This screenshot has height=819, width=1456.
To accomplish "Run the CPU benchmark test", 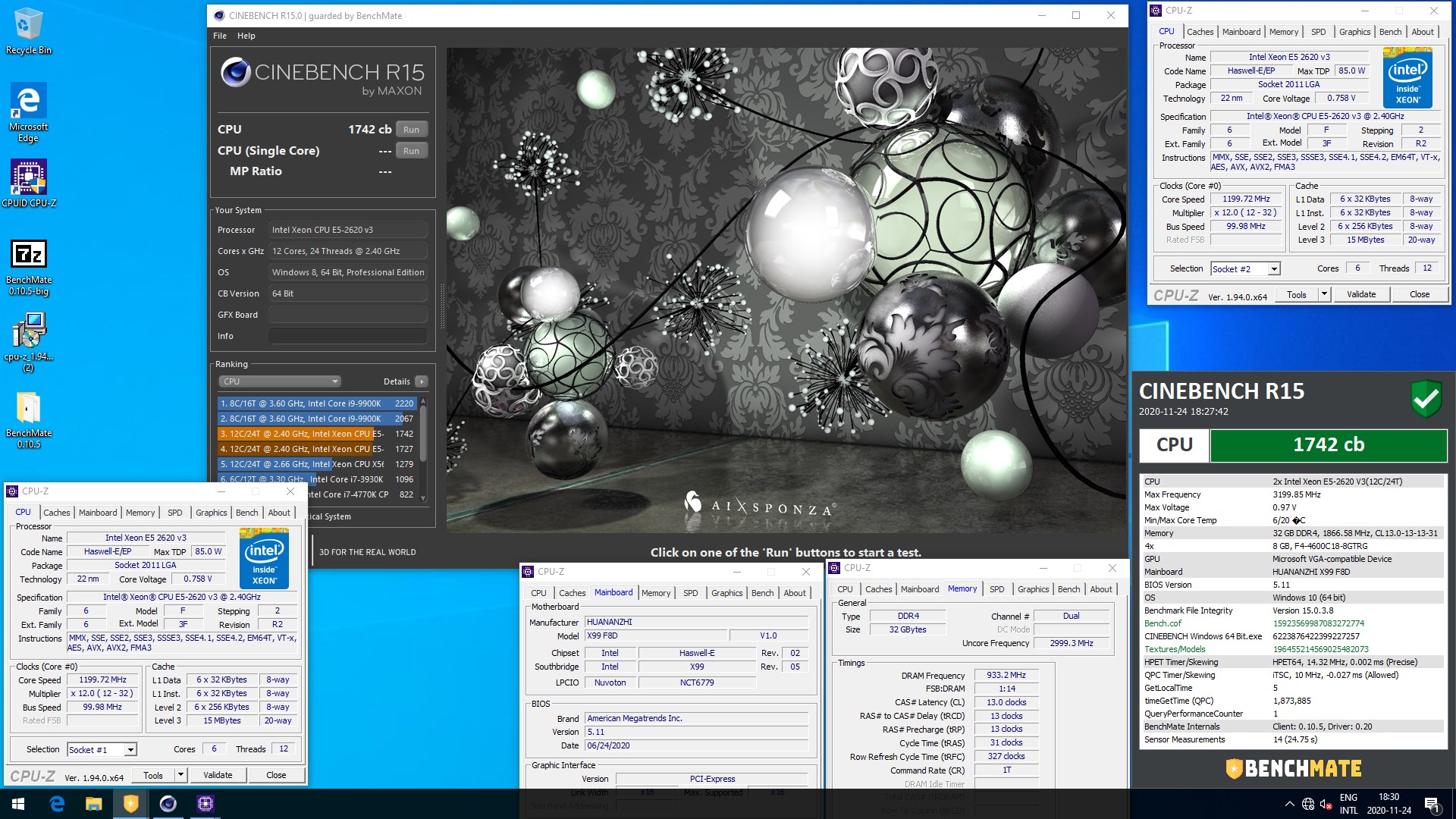I will point(411,130).
